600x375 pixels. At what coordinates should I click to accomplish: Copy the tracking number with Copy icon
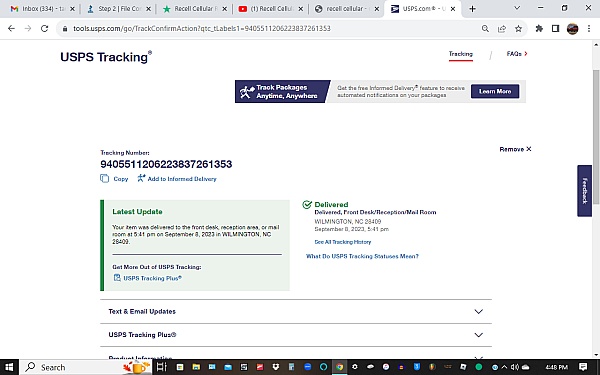[104, 179]
